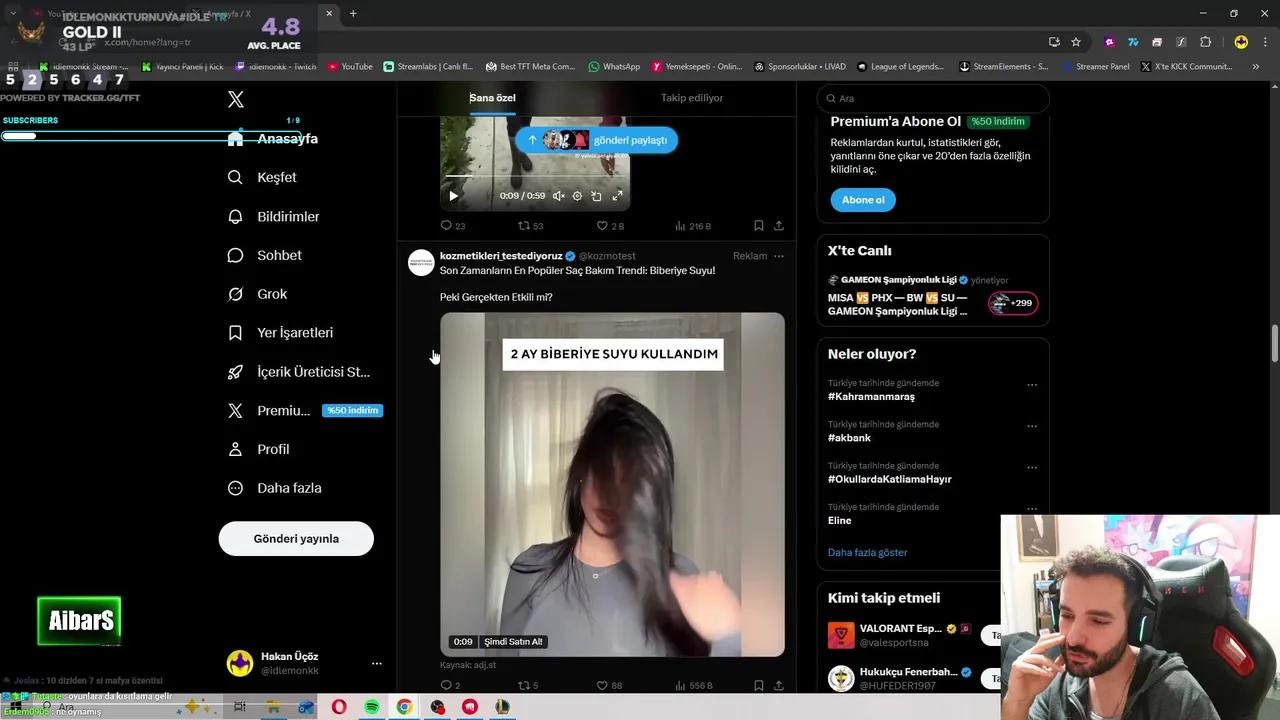Expand the video to fullscreen
This screenshot has width=1280, height=720.
(x=617, y=195)
